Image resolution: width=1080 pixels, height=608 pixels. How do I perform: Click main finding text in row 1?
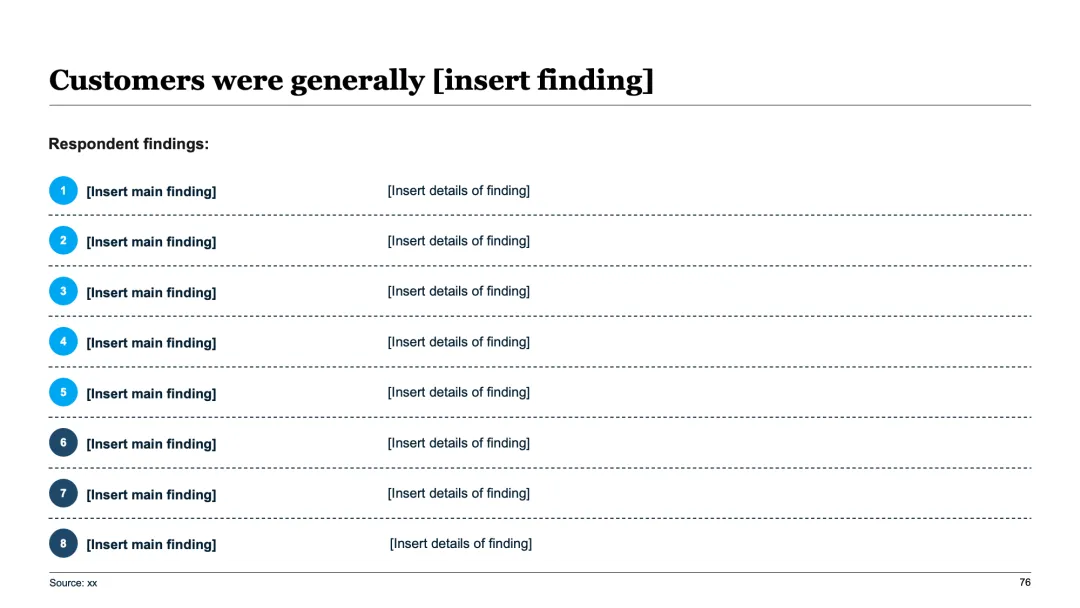(x=151, y=191)
